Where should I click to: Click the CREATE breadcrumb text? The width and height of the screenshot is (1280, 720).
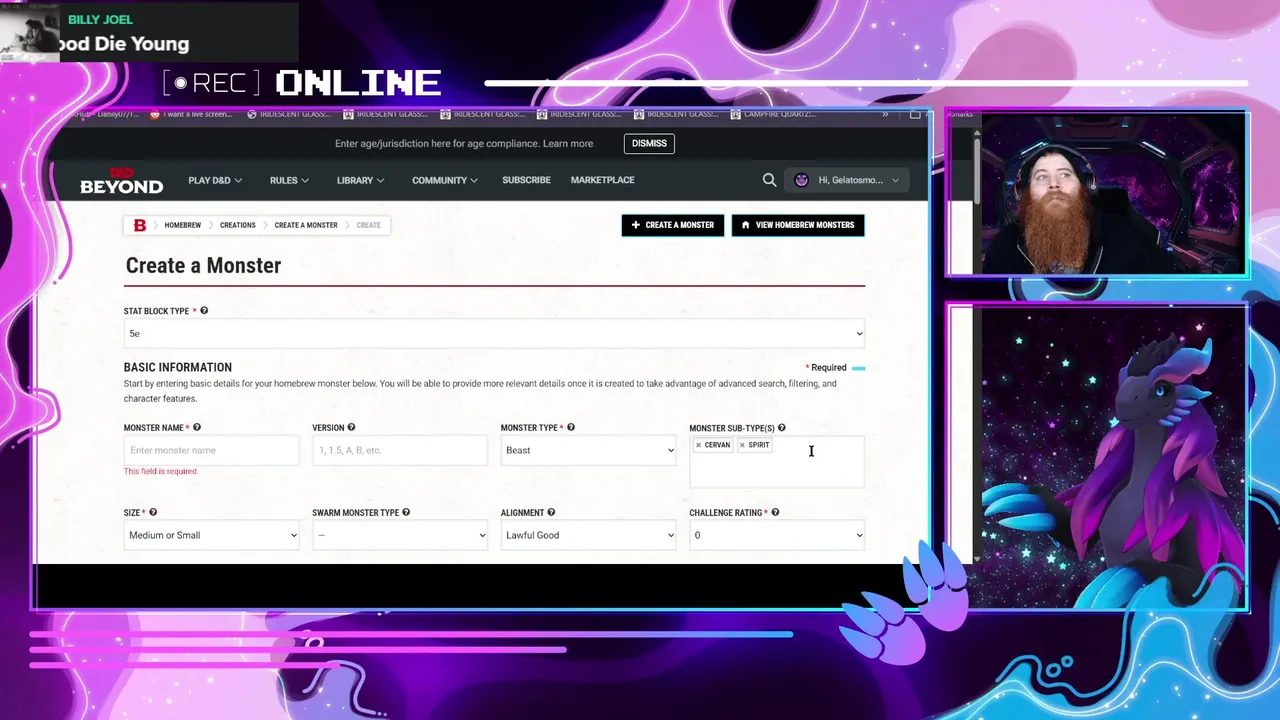[369, 225]
